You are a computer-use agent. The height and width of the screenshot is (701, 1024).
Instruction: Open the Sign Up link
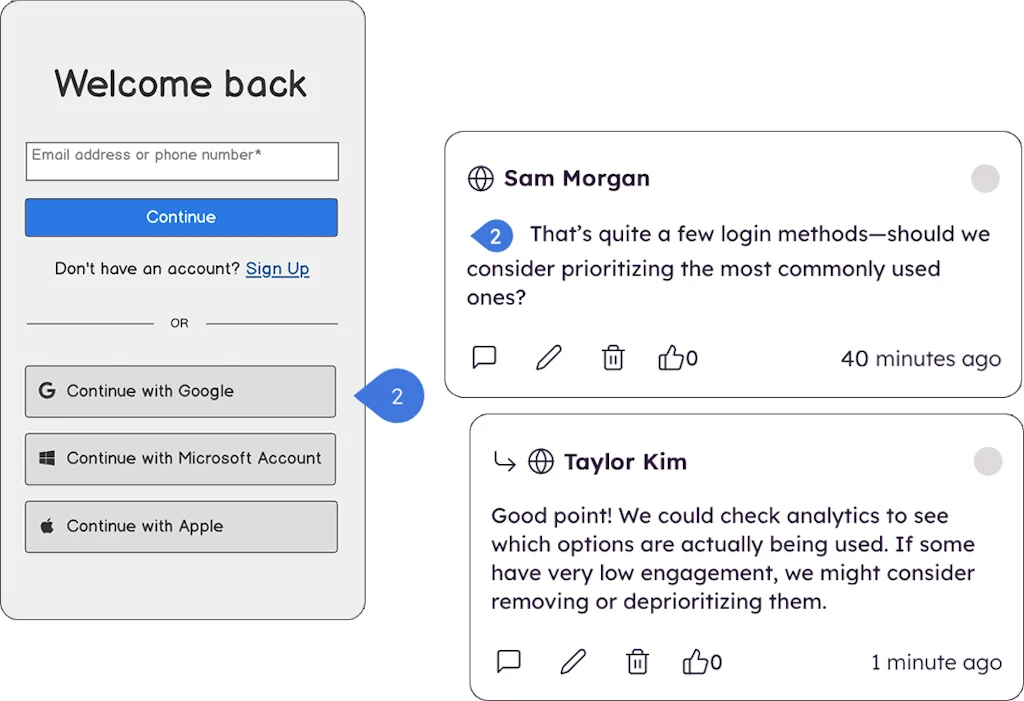pos(277,269)
